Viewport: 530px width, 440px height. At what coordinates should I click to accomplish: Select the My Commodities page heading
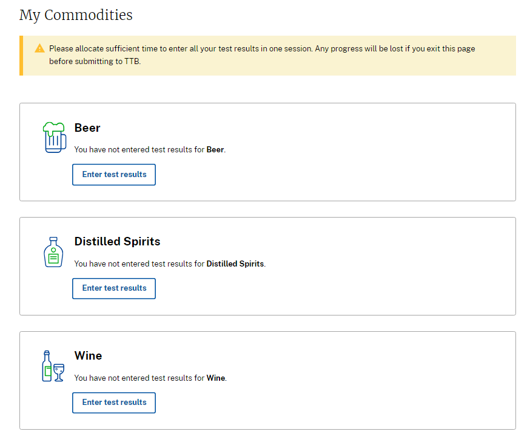click(76, 16)
